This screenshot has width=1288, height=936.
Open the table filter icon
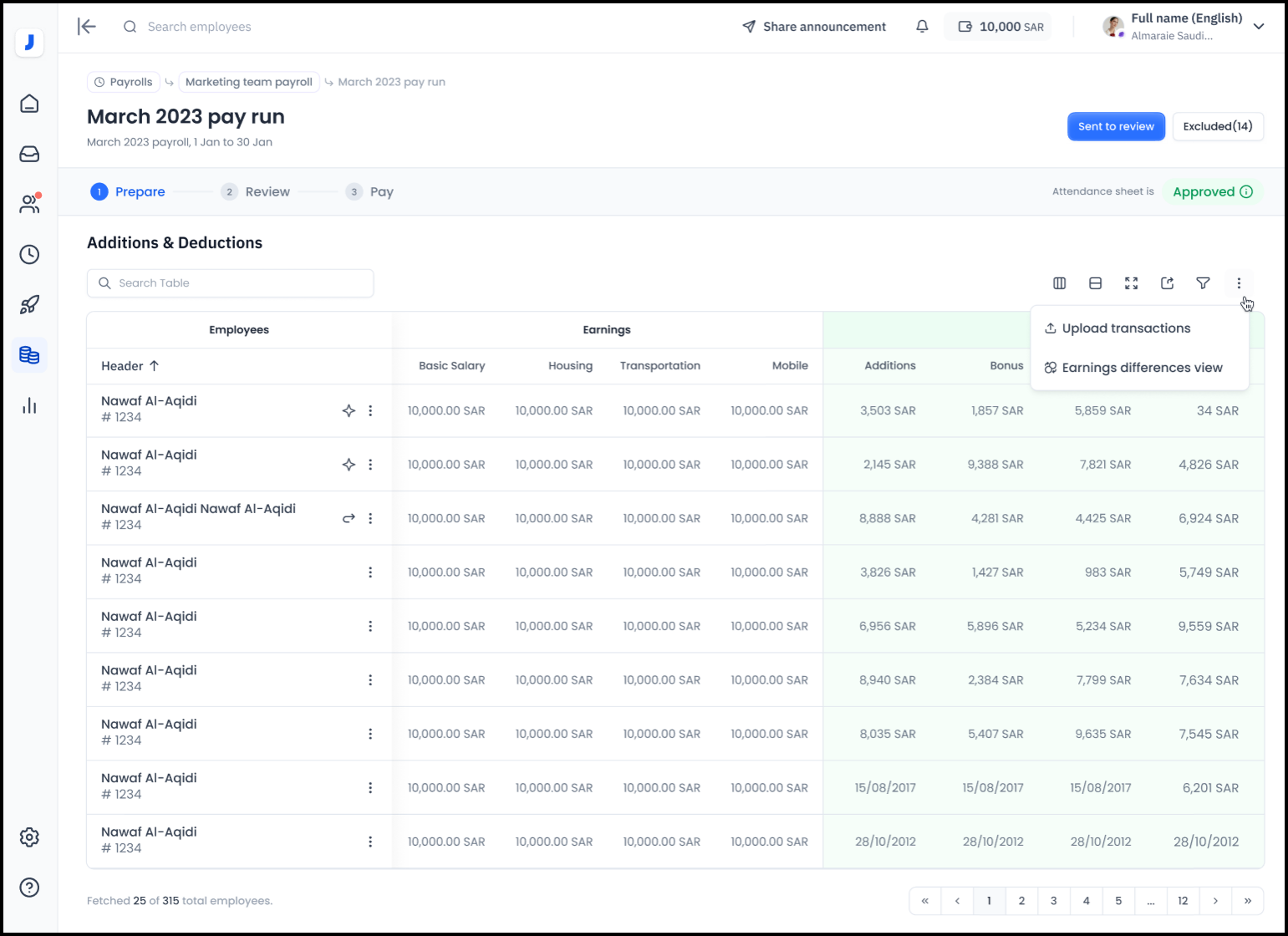pyautogui.click(x=1203, y=283)
